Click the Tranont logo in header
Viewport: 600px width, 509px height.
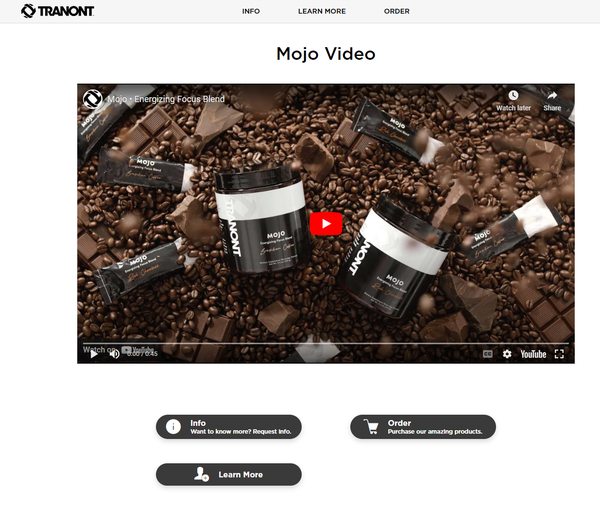(x=57, y=11)
